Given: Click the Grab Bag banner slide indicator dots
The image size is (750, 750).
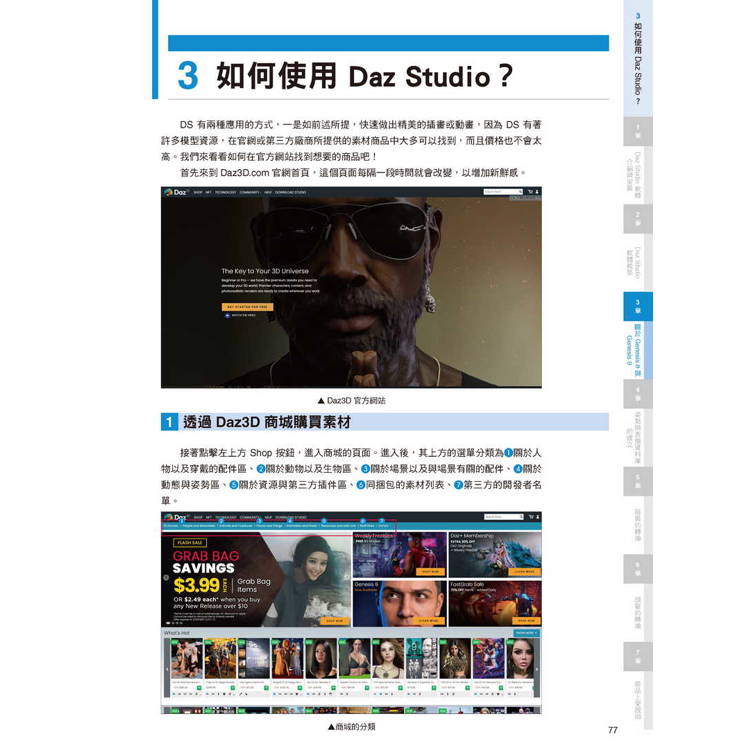Looking at the screenshot, I should pyautogui.click(x=174, y=623).
